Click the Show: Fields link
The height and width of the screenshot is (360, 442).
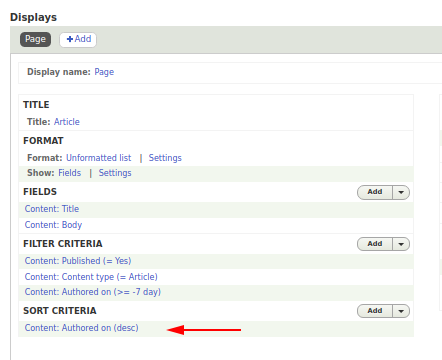point(70,173)
